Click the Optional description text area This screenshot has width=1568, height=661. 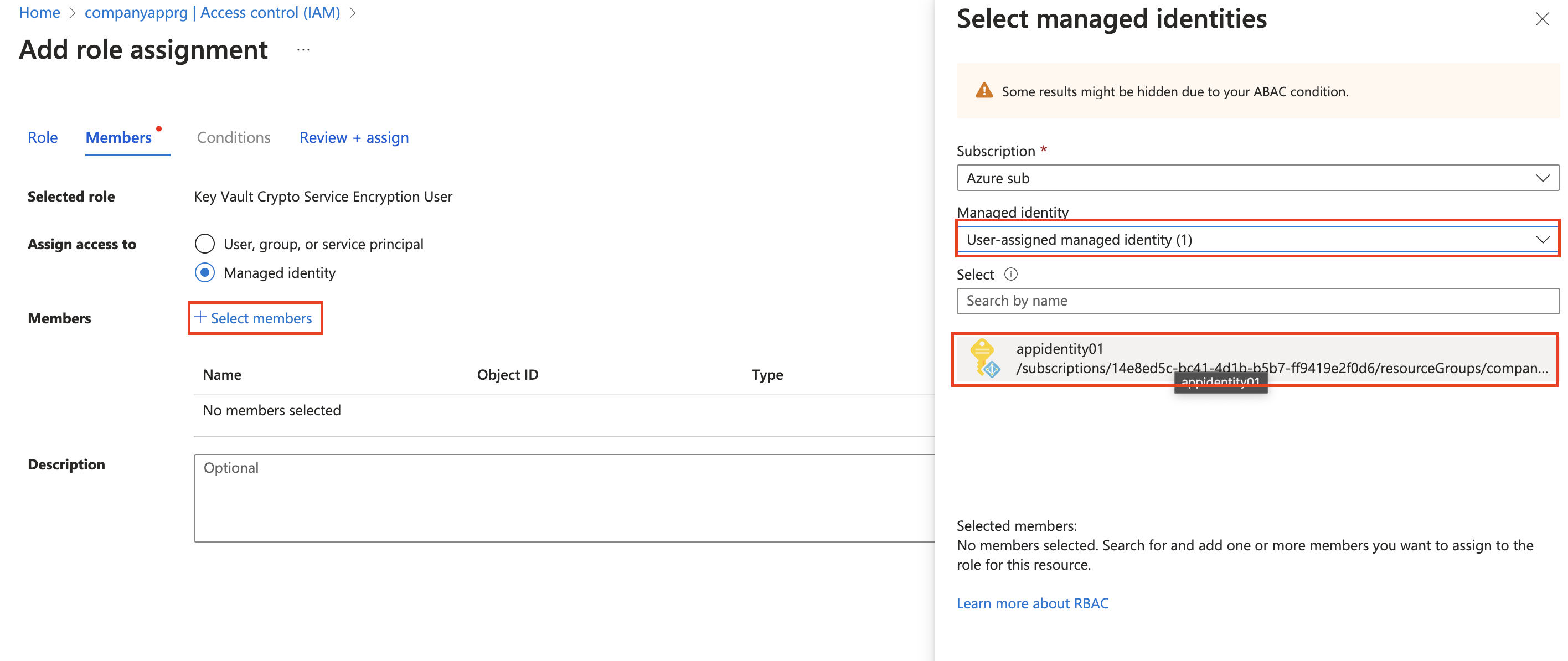(564, 498)
